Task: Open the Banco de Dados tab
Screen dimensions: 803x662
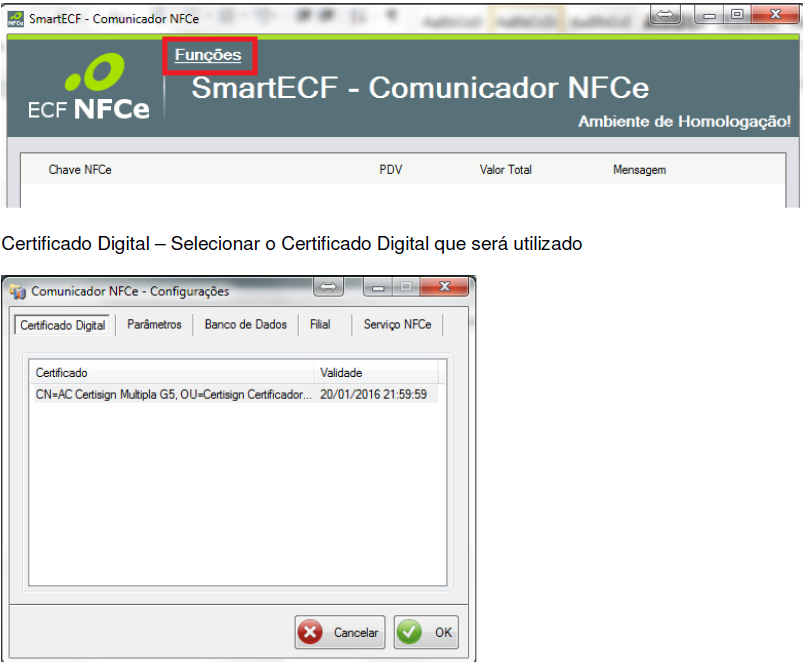Action: point(246,325)
